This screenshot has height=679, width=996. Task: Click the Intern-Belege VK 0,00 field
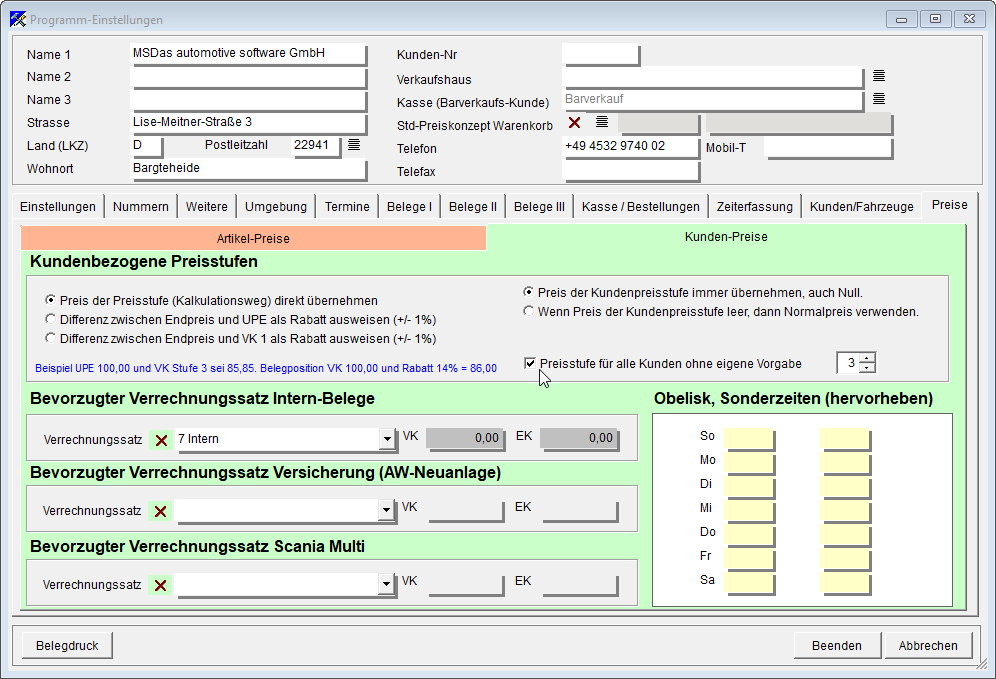point(465,438)
